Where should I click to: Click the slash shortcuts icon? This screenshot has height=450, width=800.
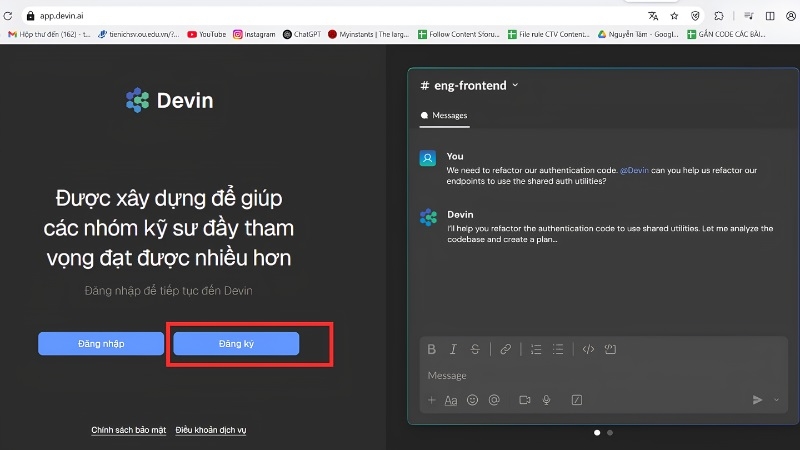577,400
